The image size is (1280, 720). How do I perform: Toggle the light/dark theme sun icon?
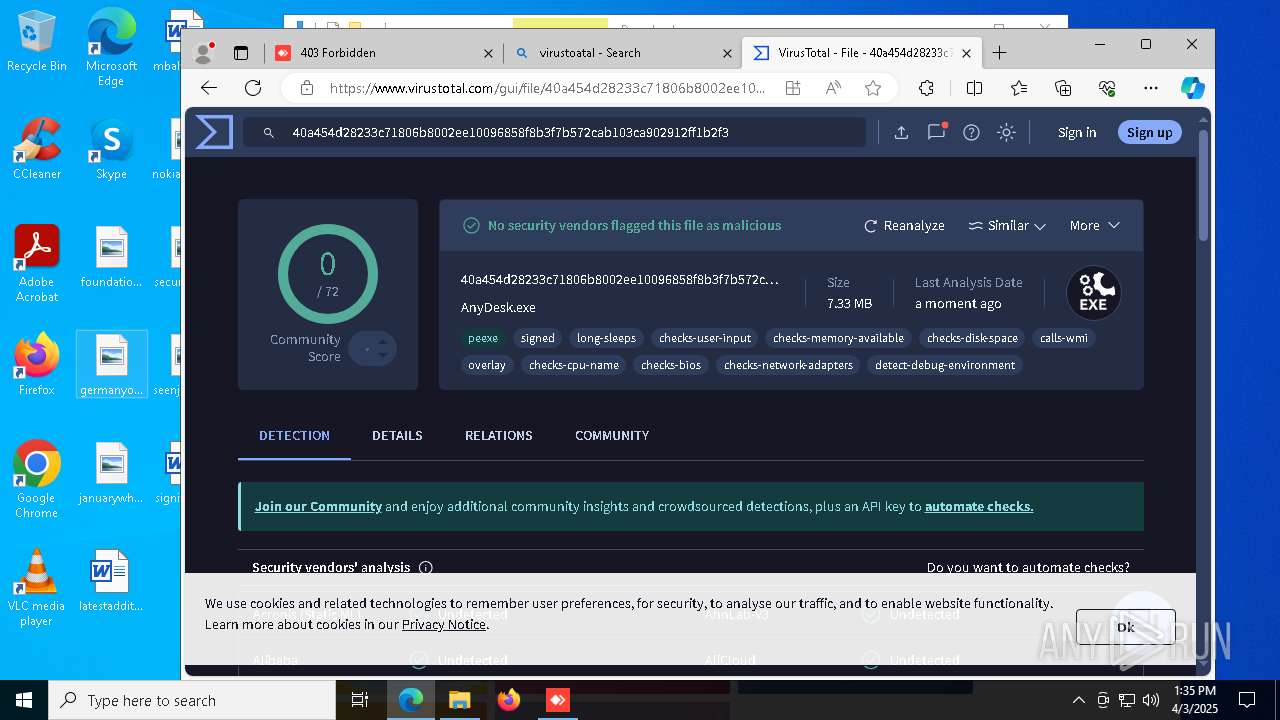tap(1006, 132)
